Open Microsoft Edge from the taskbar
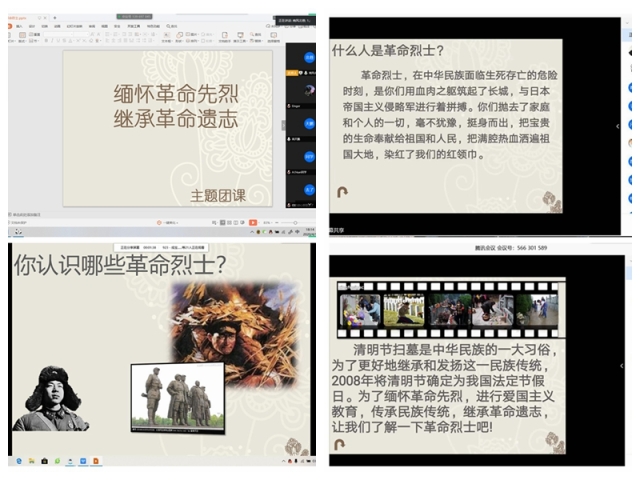Image resolution: width=640 pixels, height=480 pixels. pos(19,461)
